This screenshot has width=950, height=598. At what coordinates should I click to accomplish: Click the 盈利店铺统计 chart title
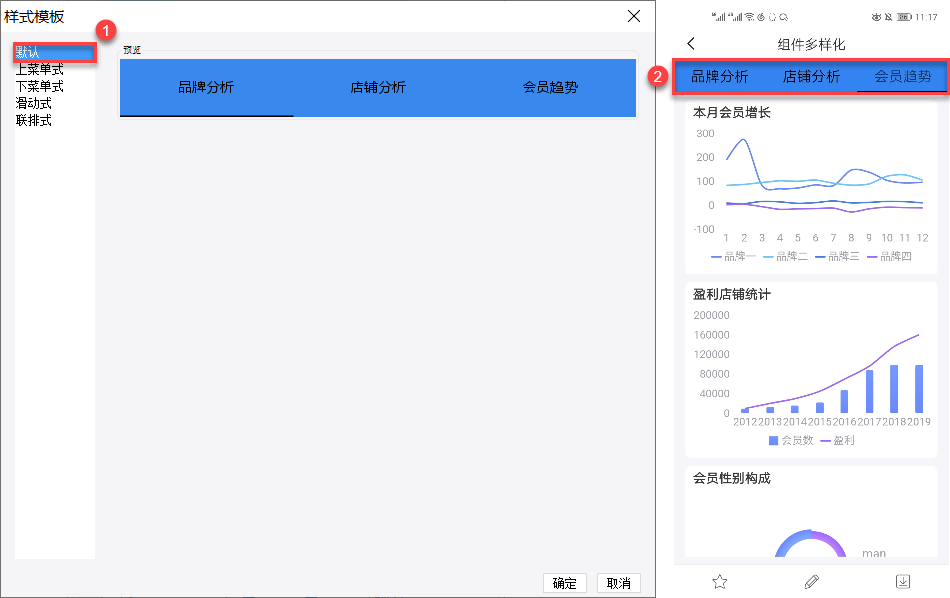731,294
